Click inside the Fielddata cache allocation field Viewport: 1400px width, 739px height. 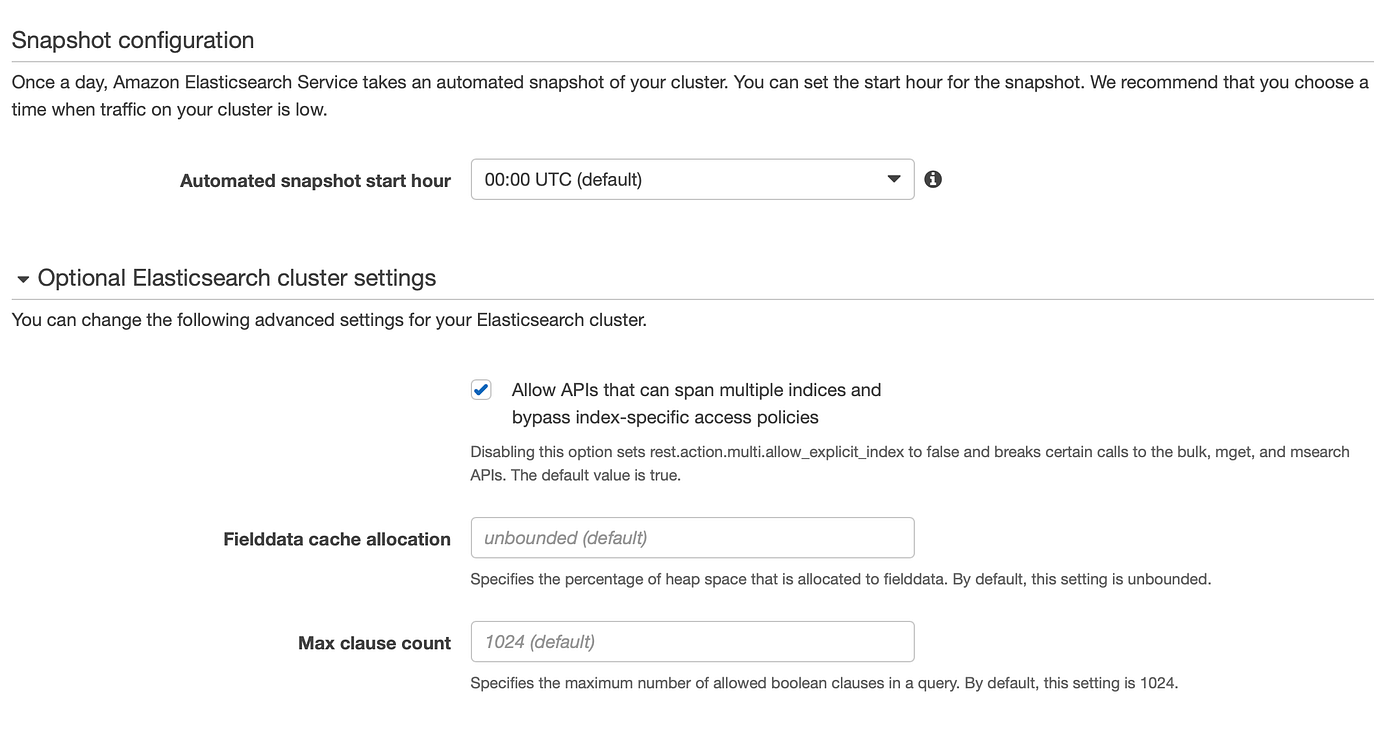click(x=692, y=537)
